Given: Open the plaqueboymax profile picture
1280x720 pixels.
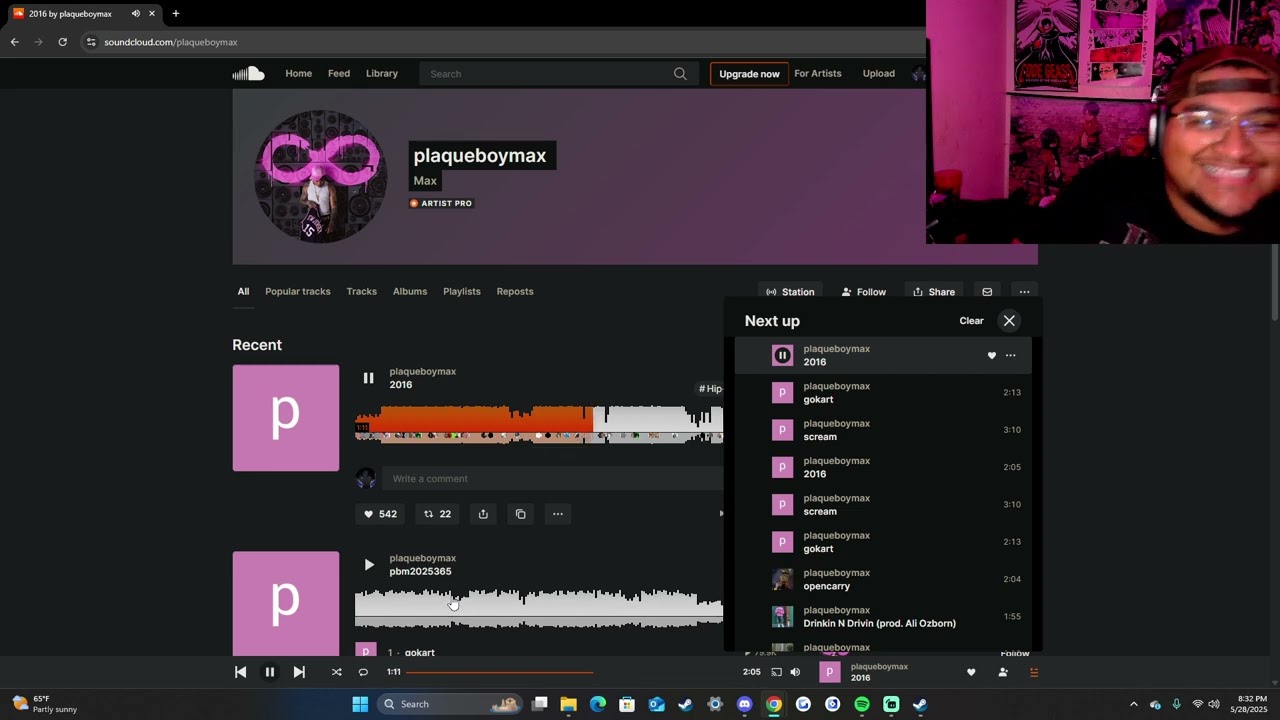Looking at the screenshot, I should 321,176.
